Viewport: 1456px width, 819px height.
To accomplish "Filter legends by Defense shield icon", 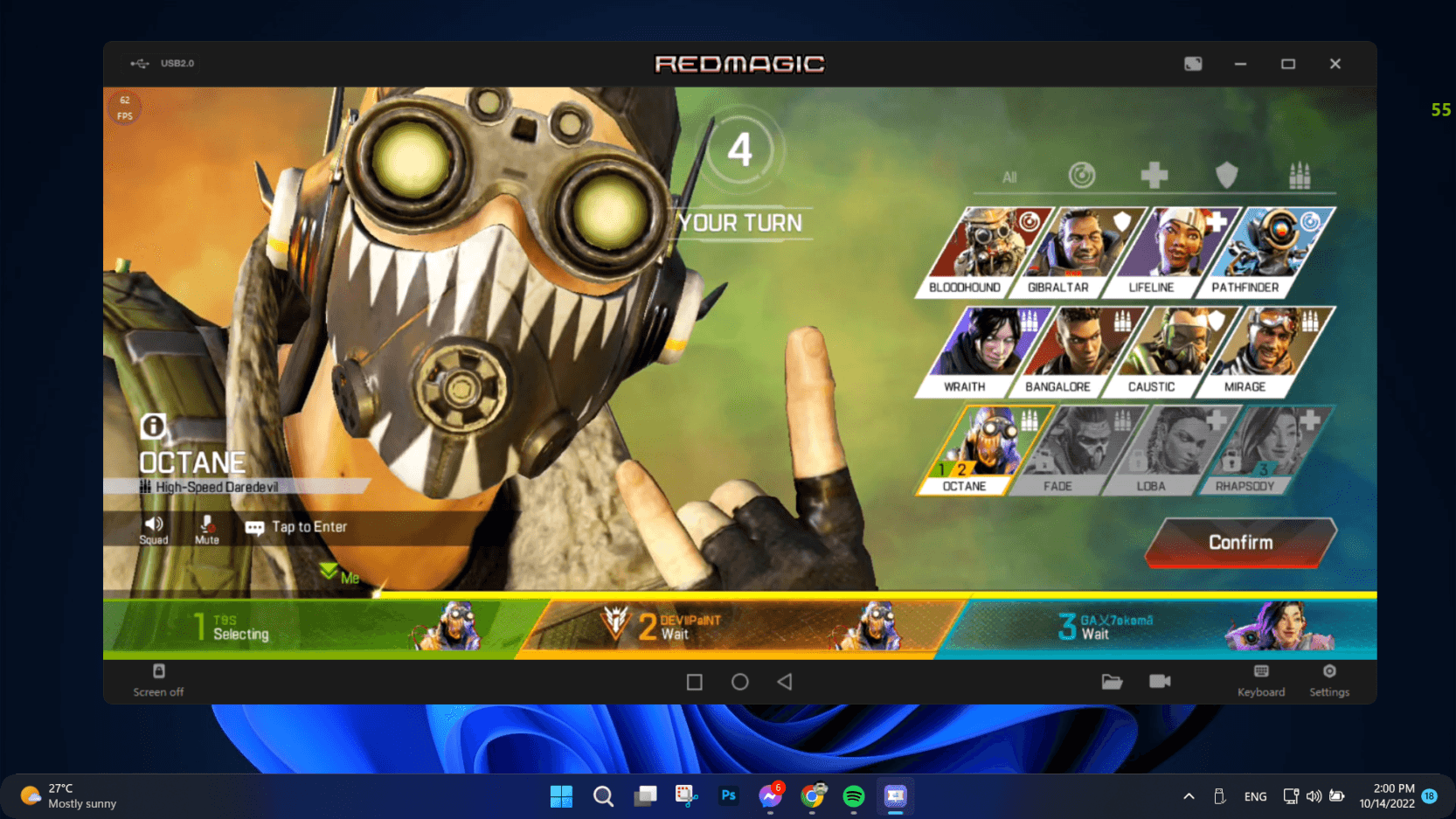I will (x=1227, y=176).
